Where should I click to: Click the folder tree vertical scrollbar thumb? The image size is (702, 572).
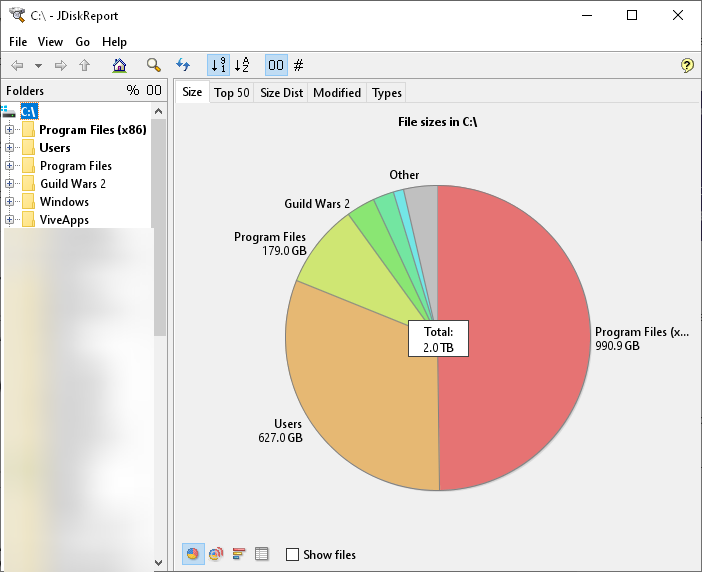coord(160,226)
